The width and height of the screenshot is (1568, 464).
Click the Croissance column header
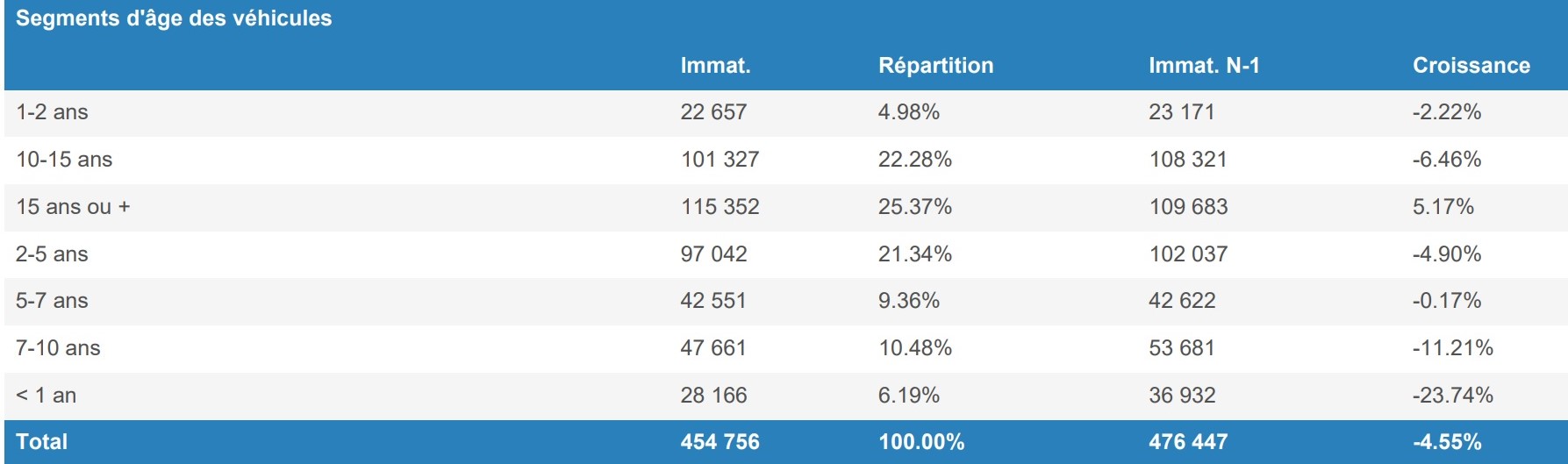pos(1471,66)
